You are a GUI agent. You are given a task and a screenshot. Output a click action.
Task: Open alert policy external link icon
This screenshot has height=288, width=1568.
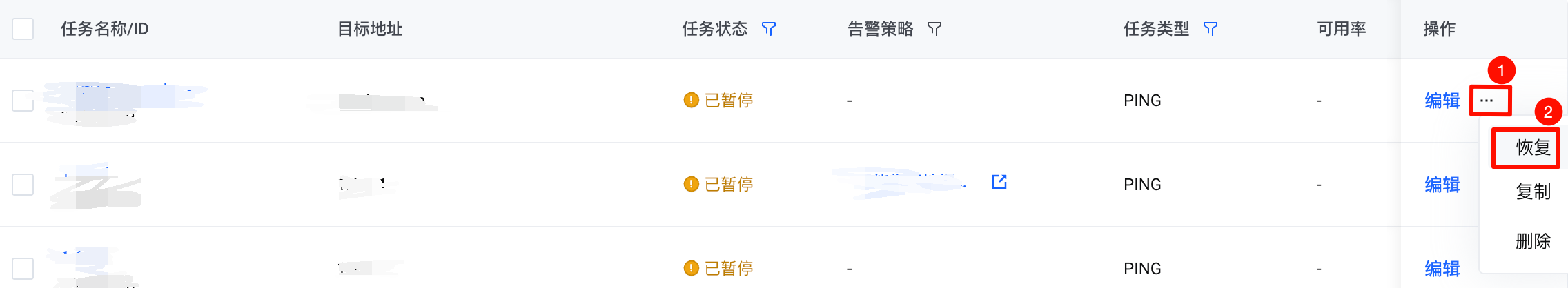tap(999, 182)
